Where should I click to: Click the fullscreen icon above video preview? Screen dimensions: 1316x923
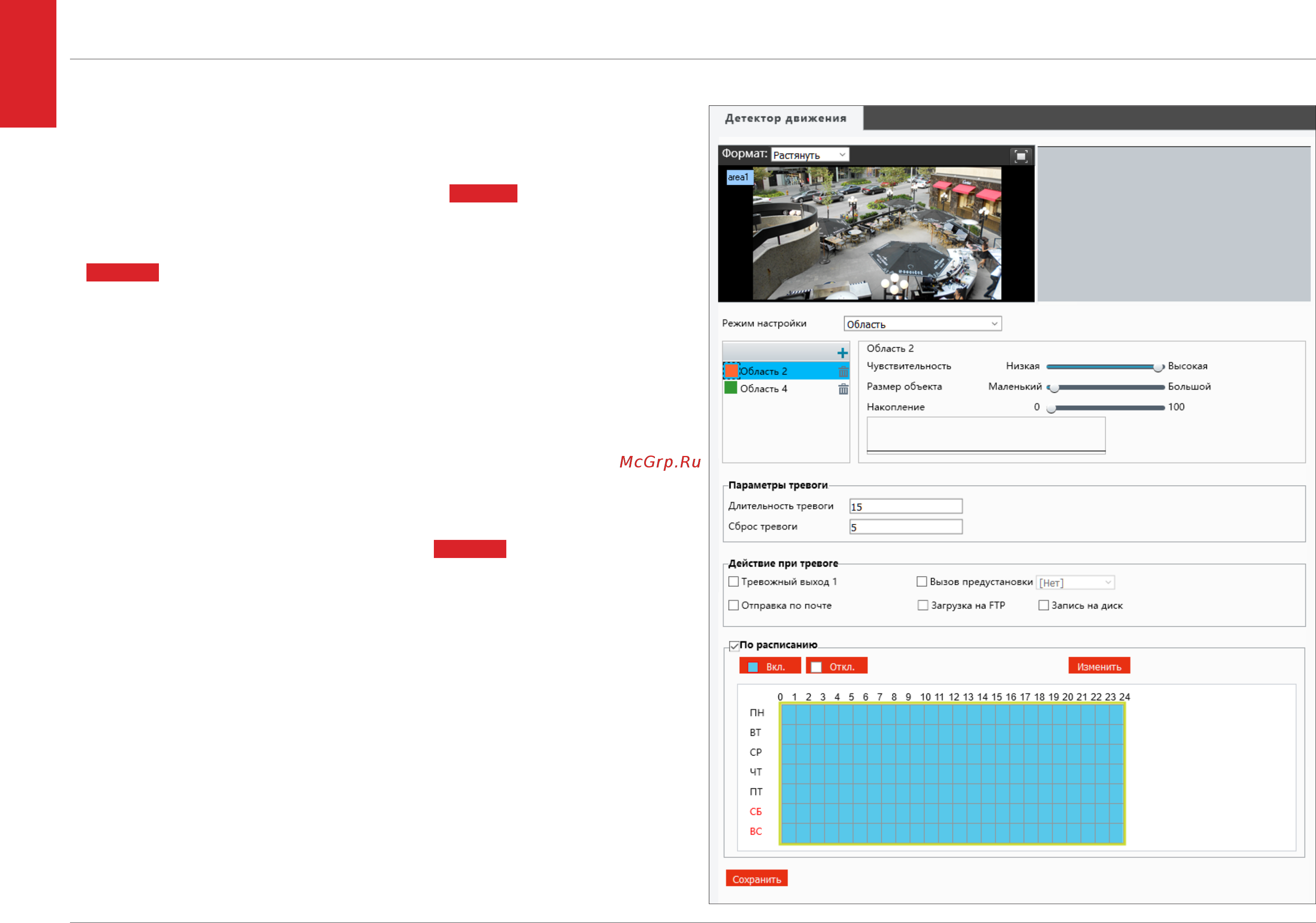(1020, 156)
